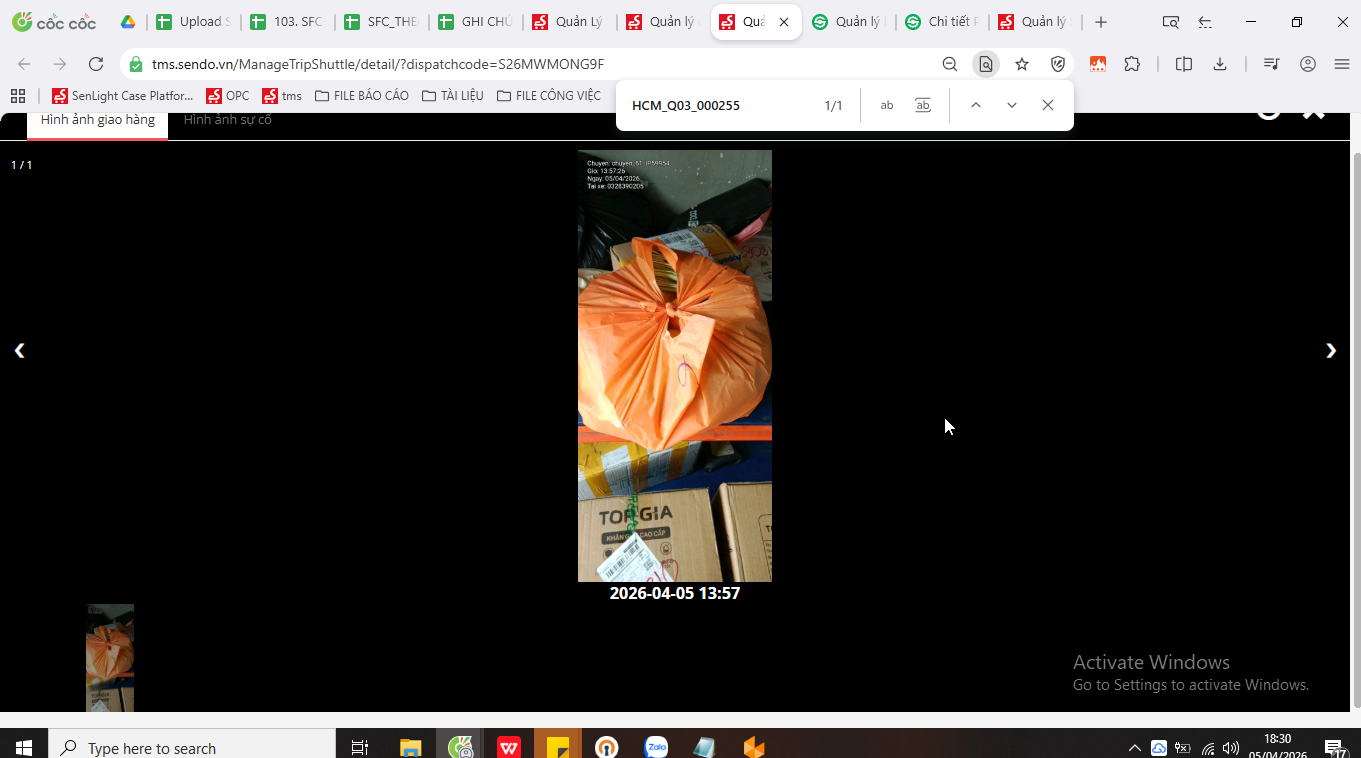Open the OPC bookmark

[x=228, y=96]
